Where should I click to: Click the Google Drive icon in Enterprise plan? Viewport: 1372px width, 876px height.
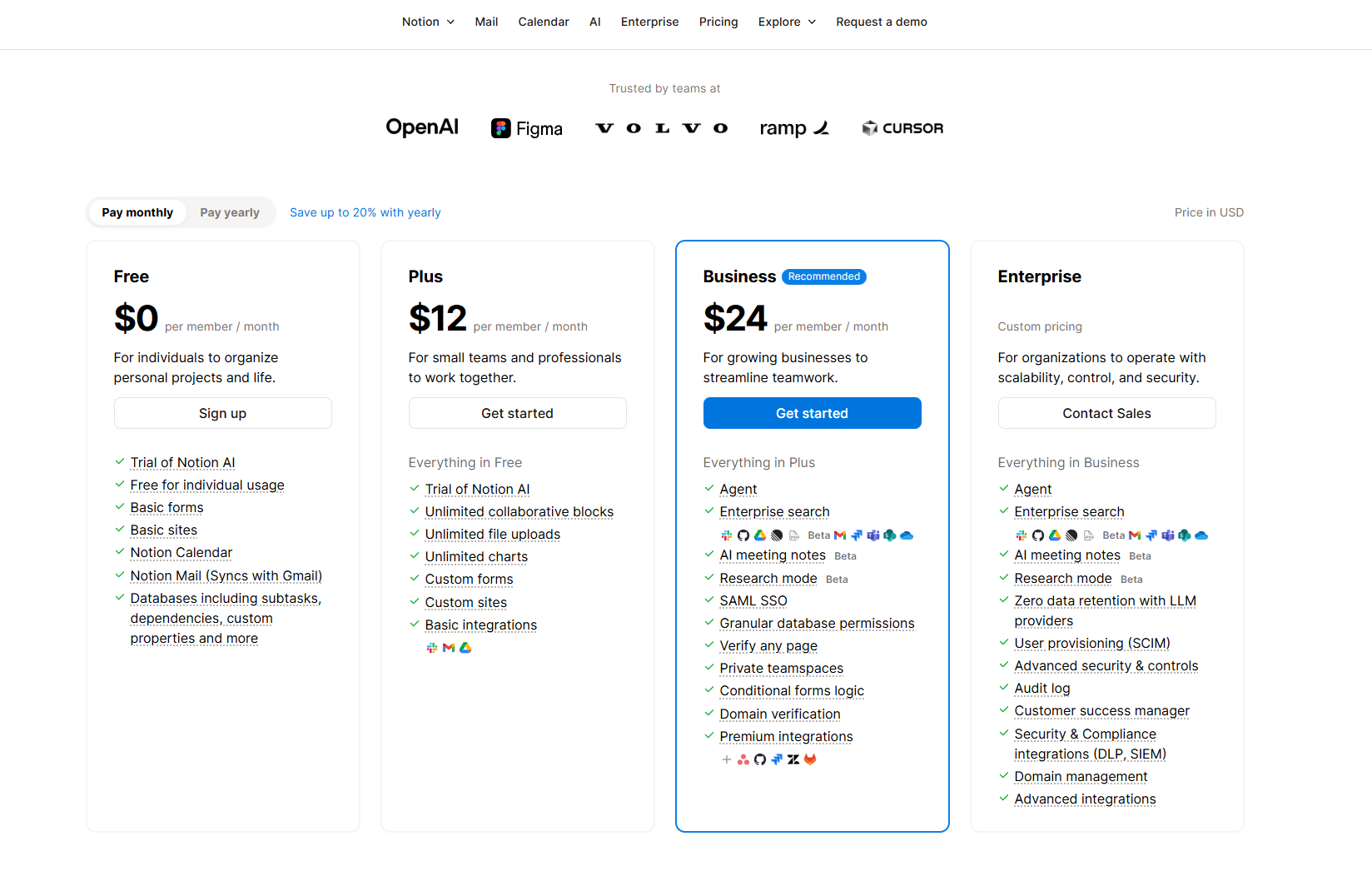[x=1055, y=535]
